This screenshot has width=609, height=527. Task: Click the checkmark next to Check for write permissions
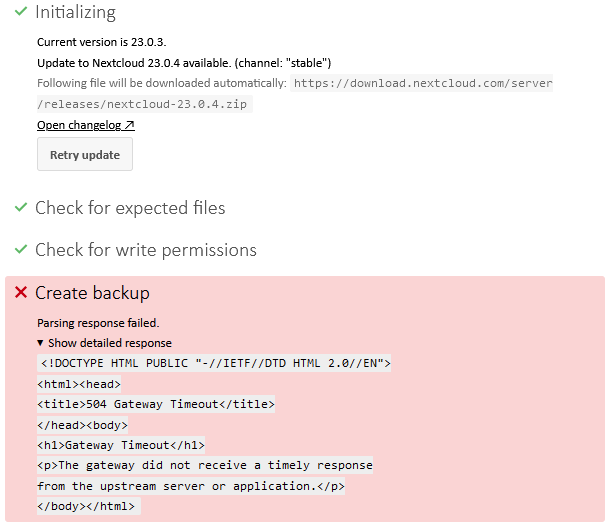click(x=21, y=249)
